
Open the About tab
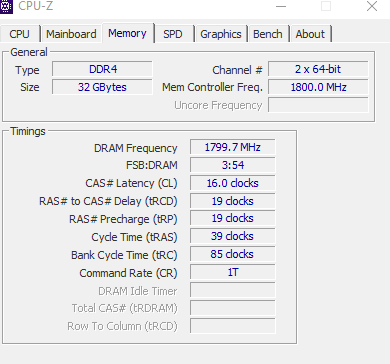tap(310, 34)
